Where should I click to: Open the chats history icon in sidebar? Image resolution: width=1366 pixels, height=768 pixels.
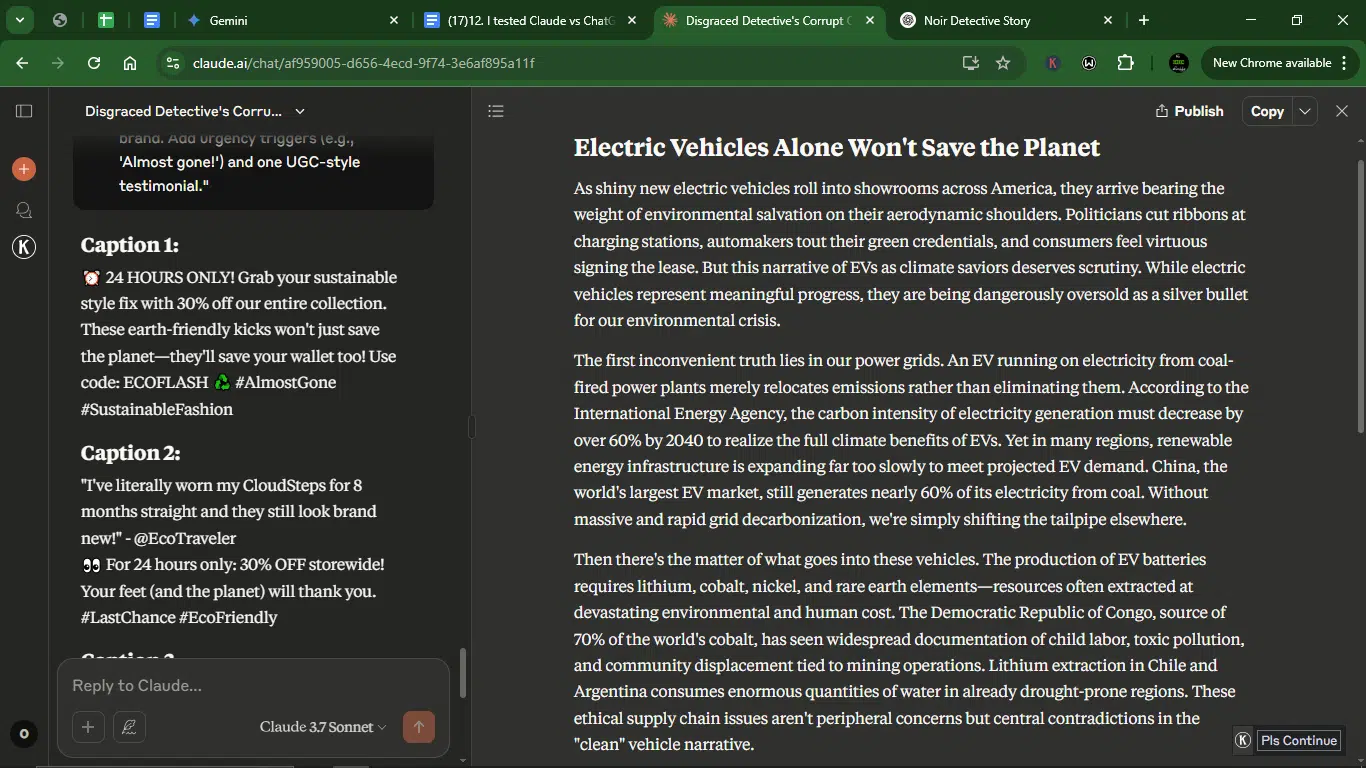tap(24, 210)
